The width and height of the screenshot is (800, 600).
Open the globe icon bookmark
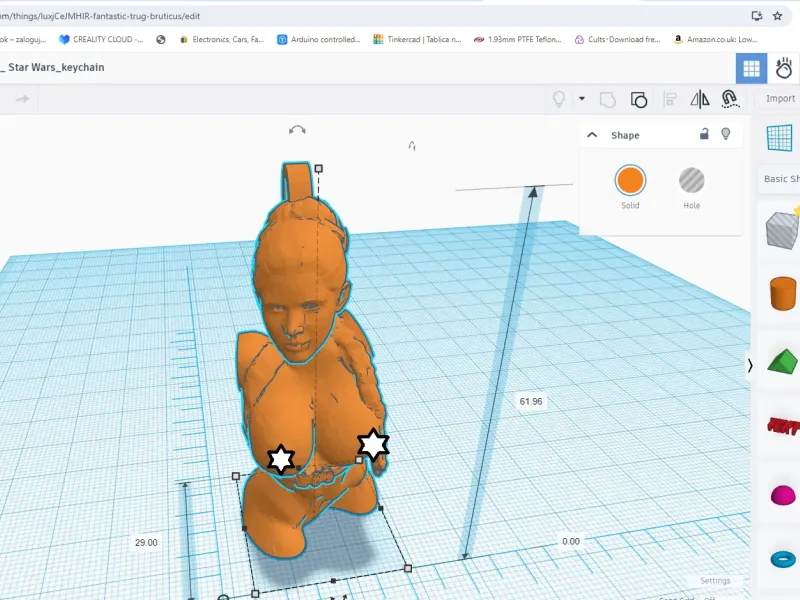click(161, 39)
